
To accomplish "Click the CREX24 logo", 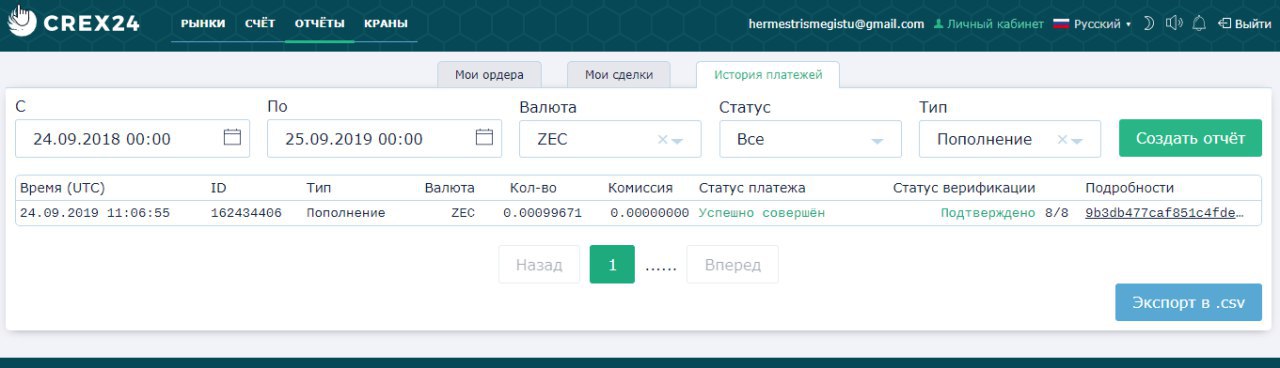I will click(x=74, y=23).
